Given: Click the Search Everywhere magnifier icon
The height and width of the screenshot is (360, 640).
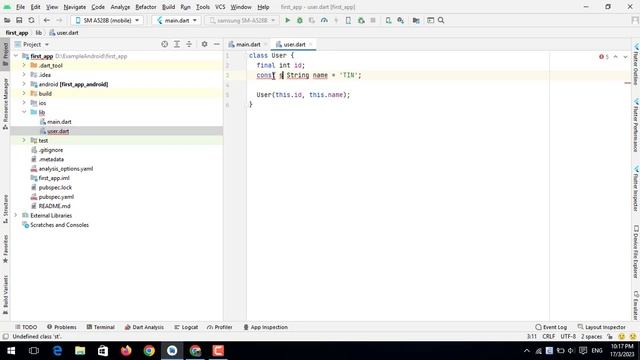Looking at the screenshot, I should 441,20.
